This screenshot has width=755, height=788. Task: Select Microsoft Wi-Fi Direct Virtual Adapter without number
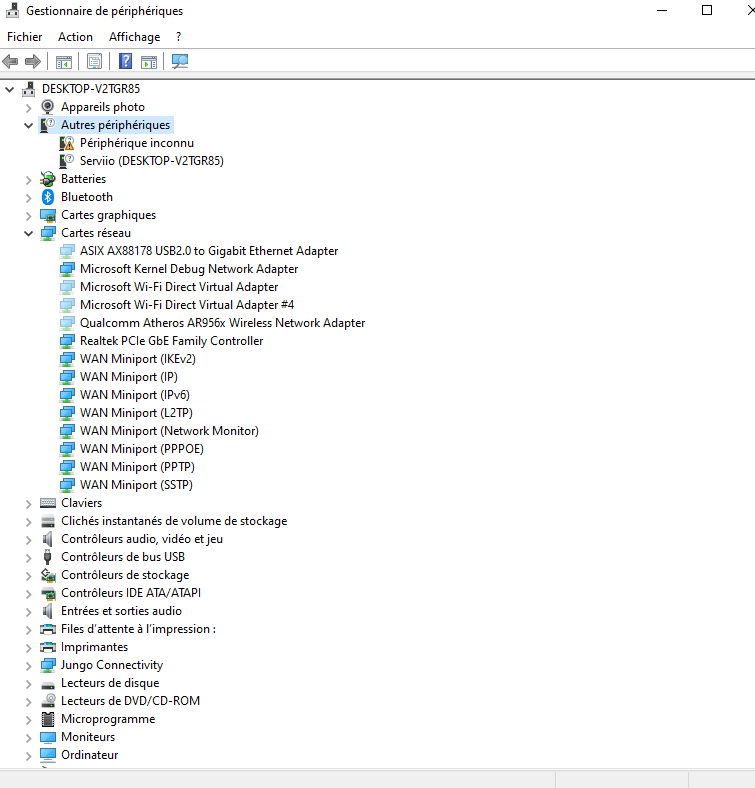[179, 287]
